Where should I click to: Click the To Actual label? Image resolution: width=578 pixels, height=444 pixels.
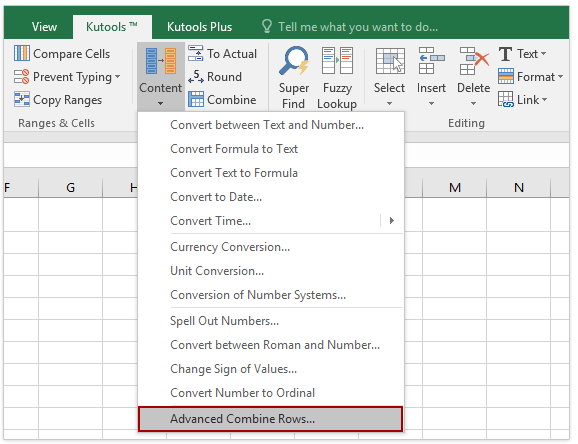[x=232, y=54]
